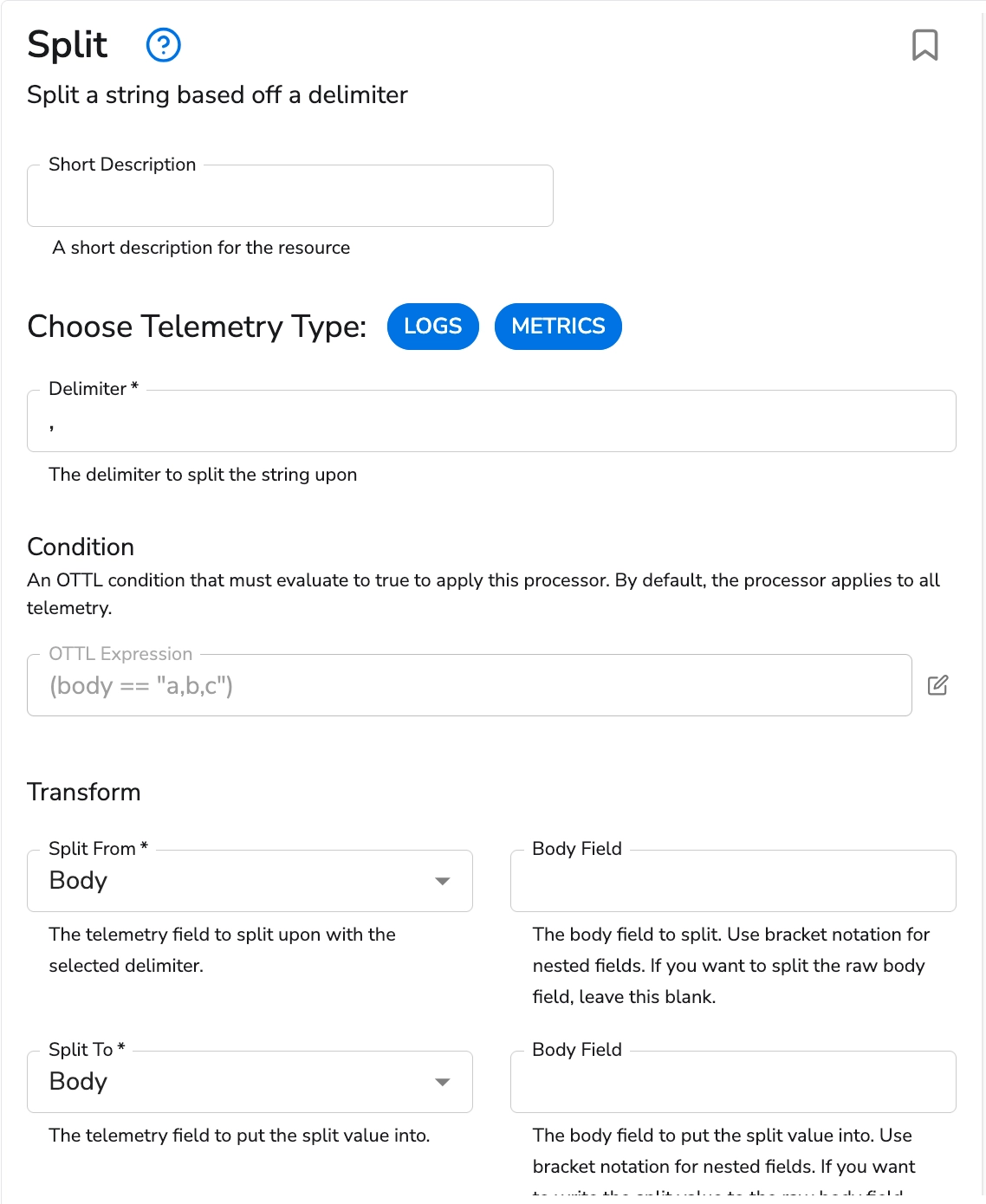Viewport: 986px width, 1204px height.
Task: Click the Condition section heading
Action: click(x=81, y=547)
